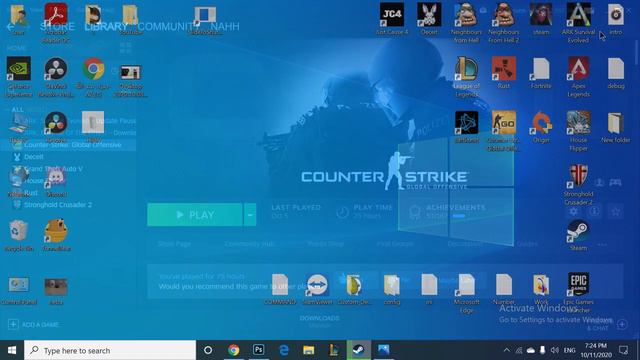Click the game info icon in Steam

point(595,211)
